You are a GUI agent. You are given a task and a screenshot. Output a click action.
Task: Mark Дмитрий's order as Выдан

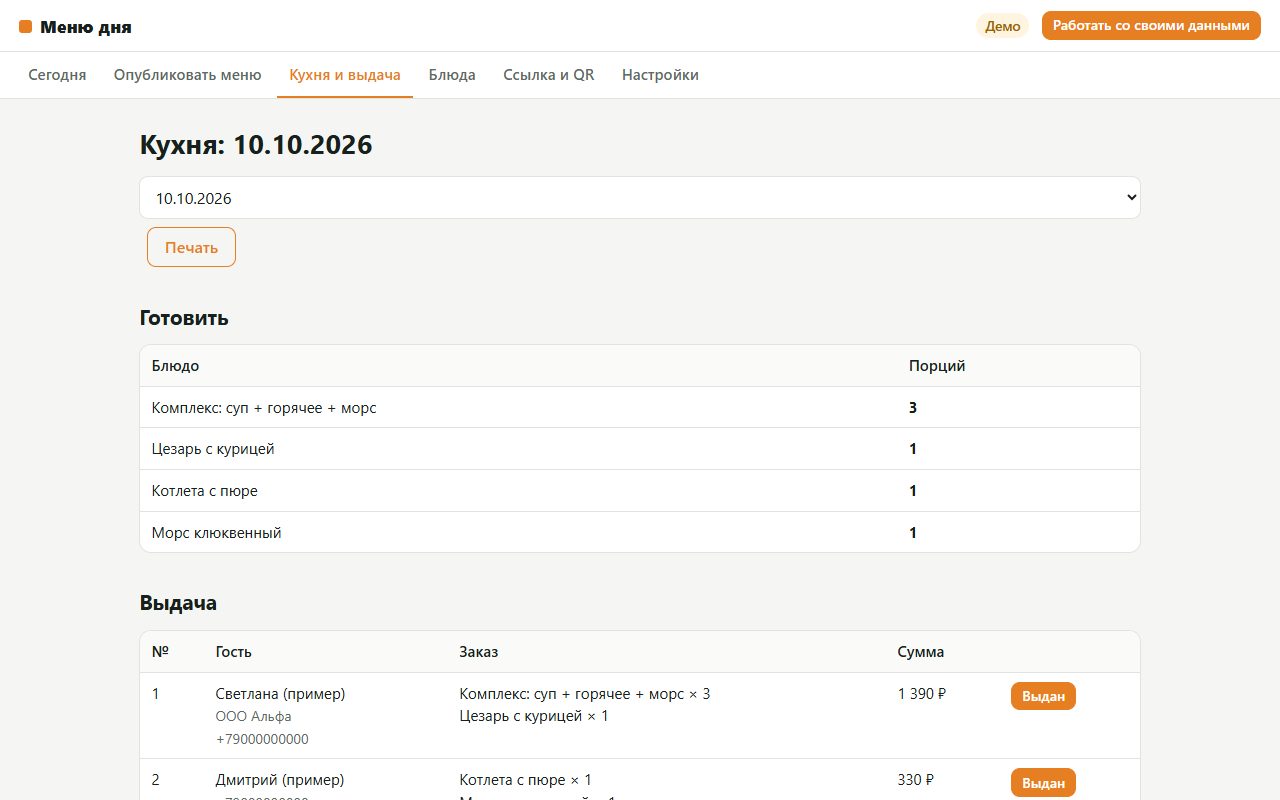pos(1043,782)
